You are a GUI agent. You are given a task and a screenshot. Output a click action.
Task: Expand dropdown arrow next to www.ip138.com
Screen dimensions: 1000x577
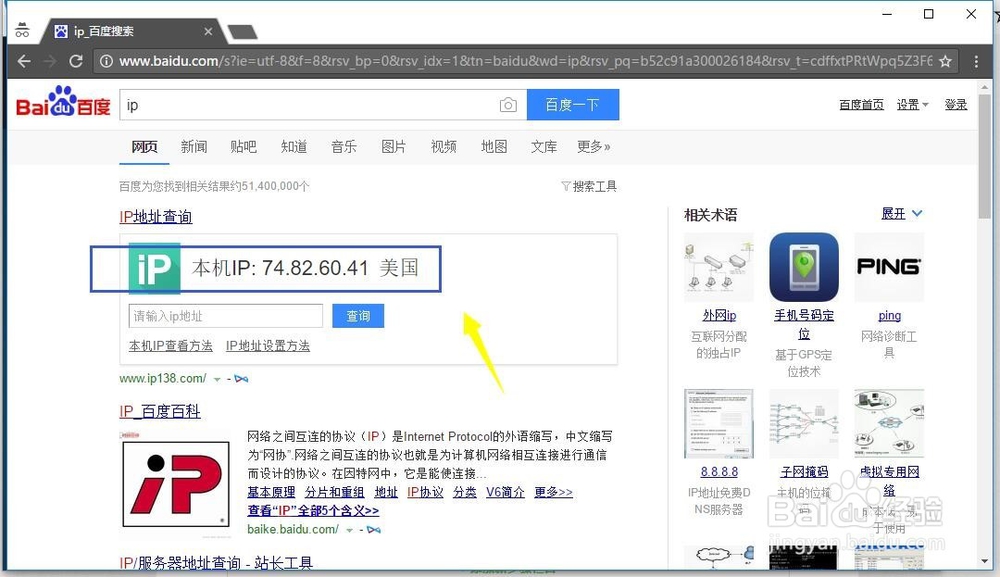[x=217, y=379]
